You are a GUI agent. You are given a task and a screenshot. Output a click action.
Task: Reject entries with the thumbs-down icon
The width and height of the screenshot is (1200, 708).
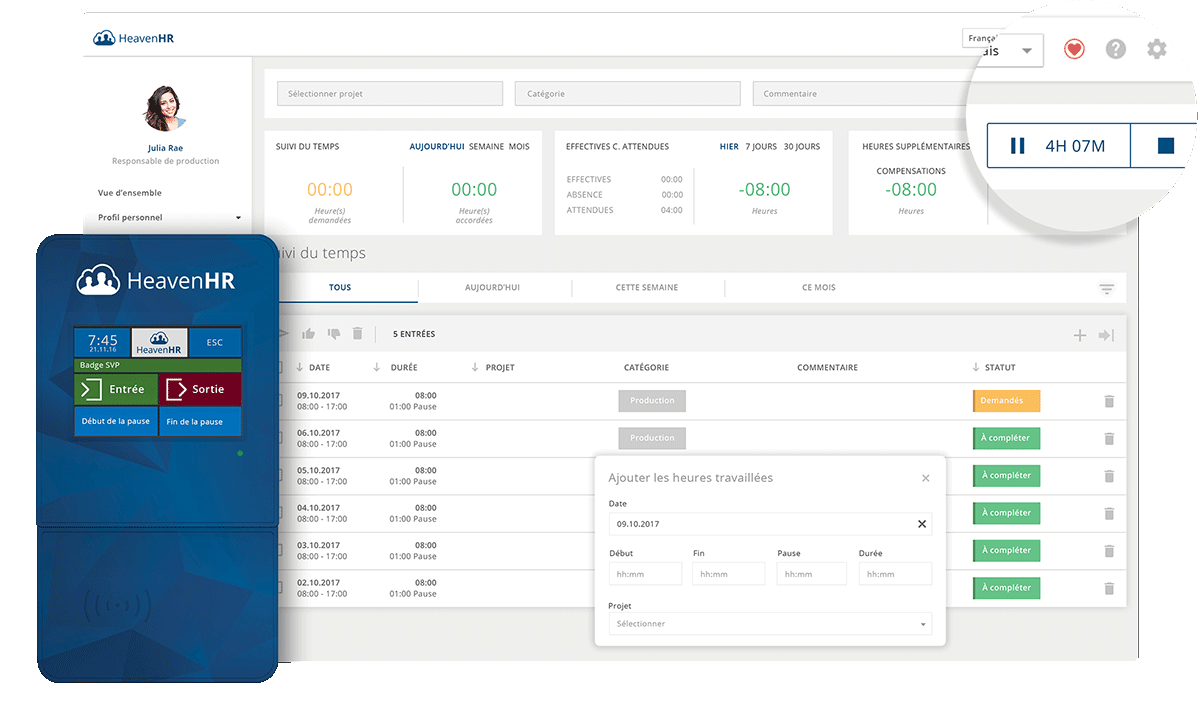click(334, 334)
